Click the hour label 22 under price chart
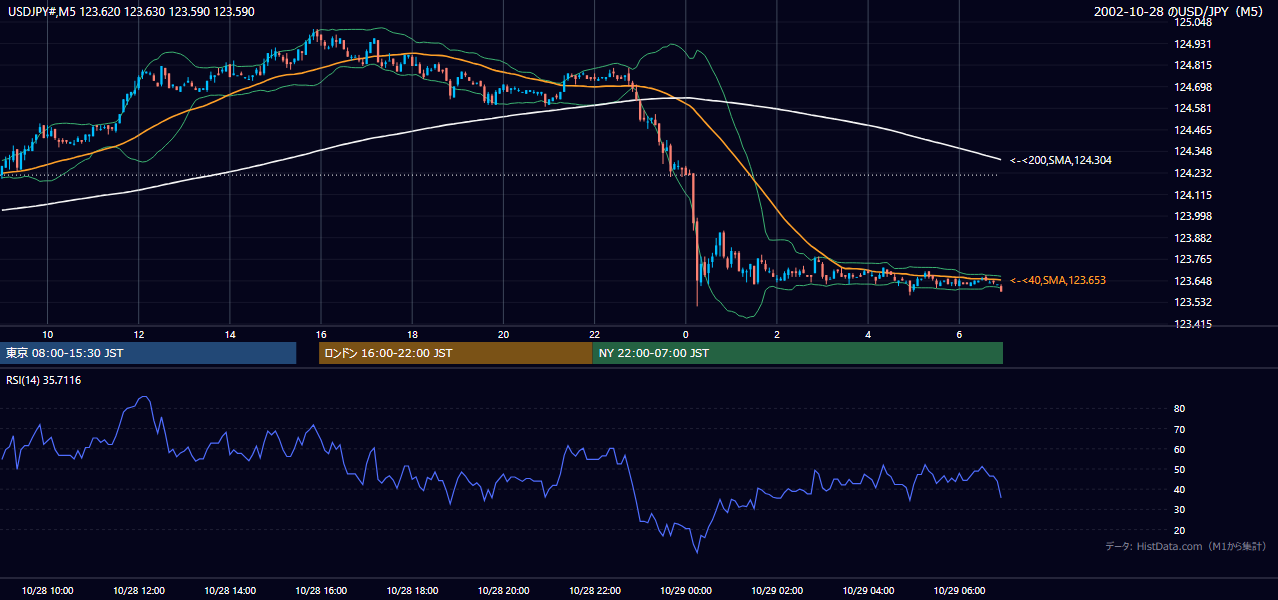 pos(594,333)
